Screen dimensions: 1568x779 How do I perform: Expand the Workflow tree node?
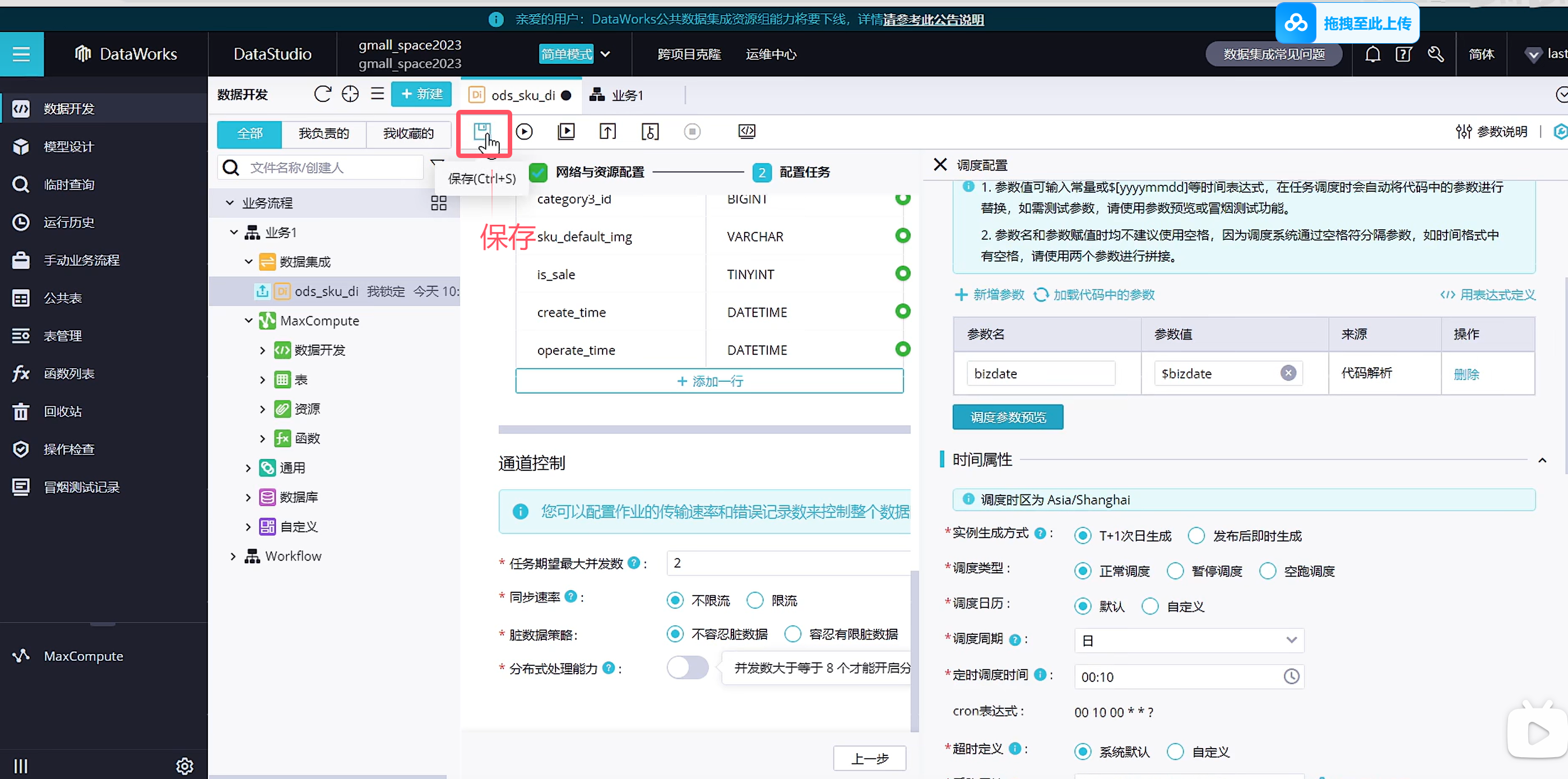click(233, 557)
